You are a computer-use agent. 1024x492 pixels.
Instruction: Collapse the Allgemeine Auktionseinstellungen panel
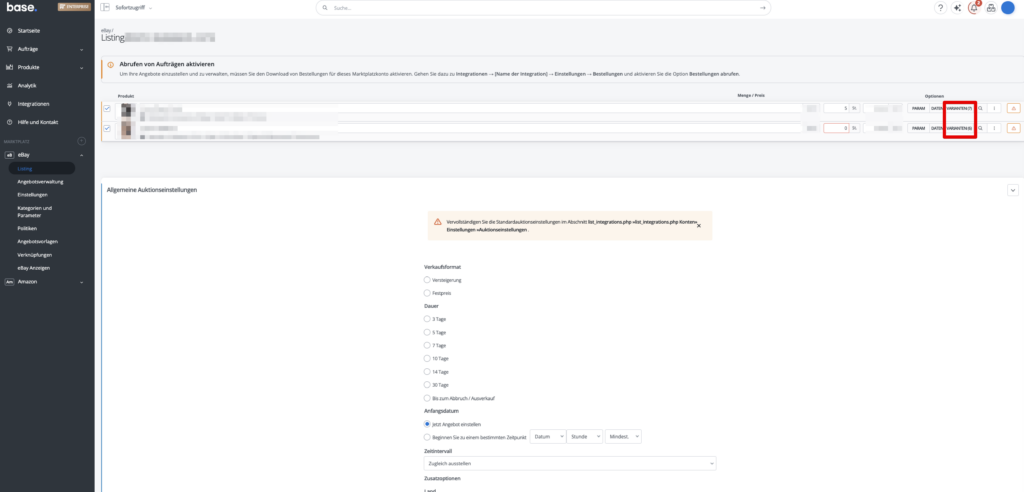[1013, 189]
